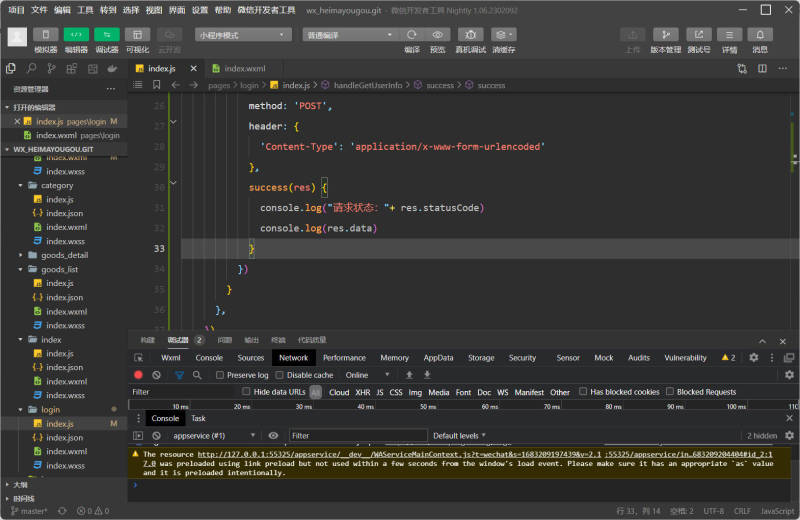
Task: Toggle the simulator (模拟器) panel button
Action: coord(46,34)
